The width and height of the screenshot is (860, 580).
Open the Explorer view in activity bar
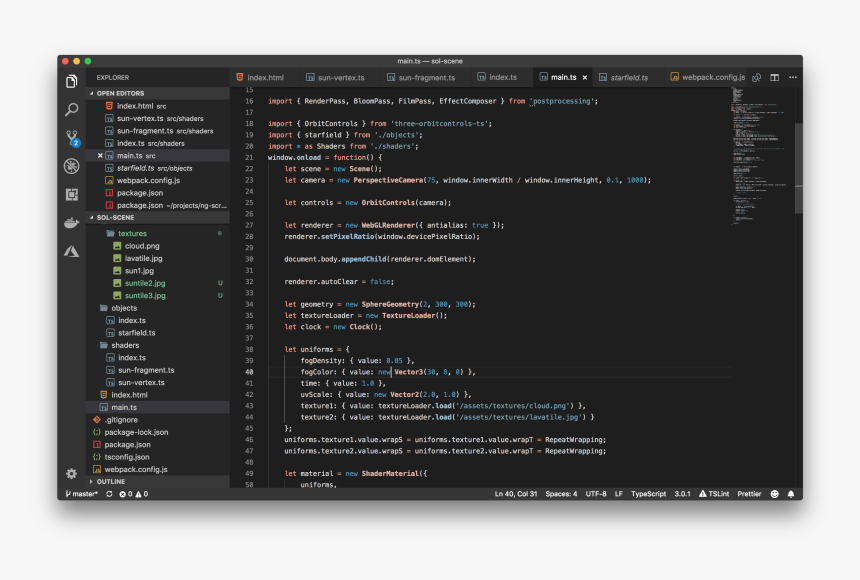pos(71,82)
